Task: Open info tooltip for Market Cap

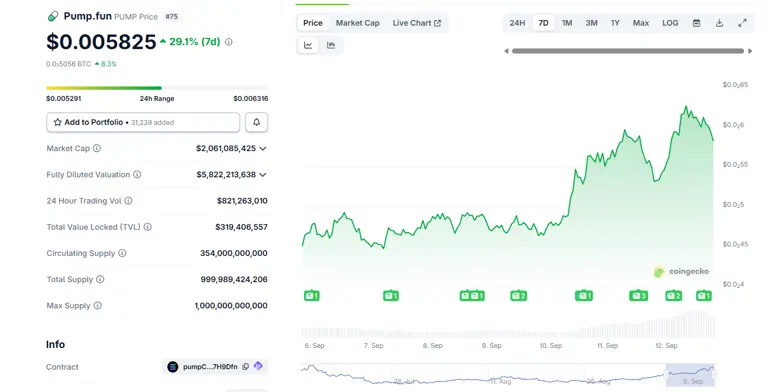Action: tap(97, 148)
